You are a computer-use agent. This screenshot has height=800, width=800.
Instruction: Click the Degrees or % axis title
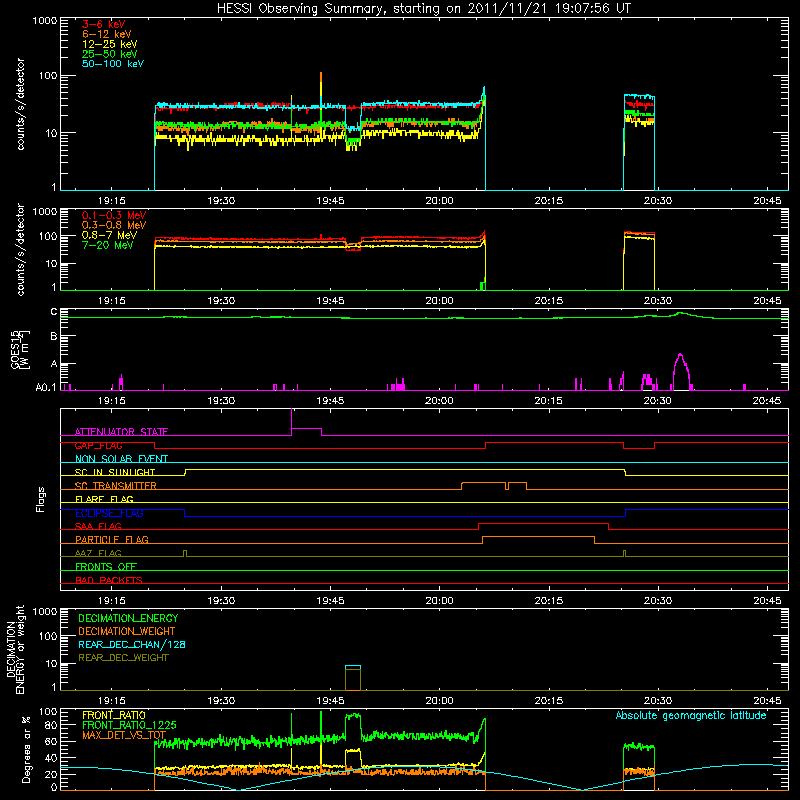click(x=26, y=750)
